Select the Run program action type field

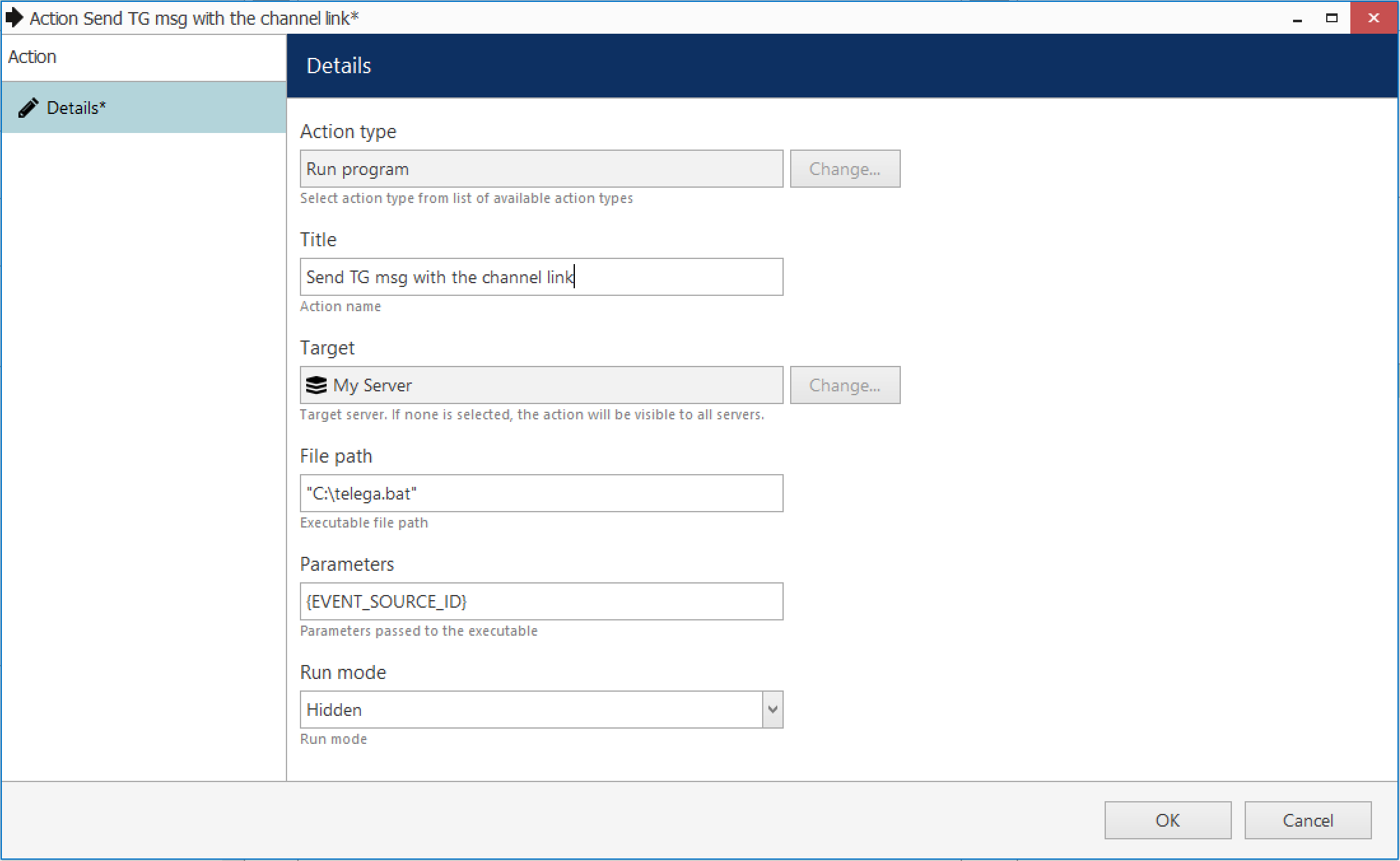pyautogui.click(x=542, y=169)
